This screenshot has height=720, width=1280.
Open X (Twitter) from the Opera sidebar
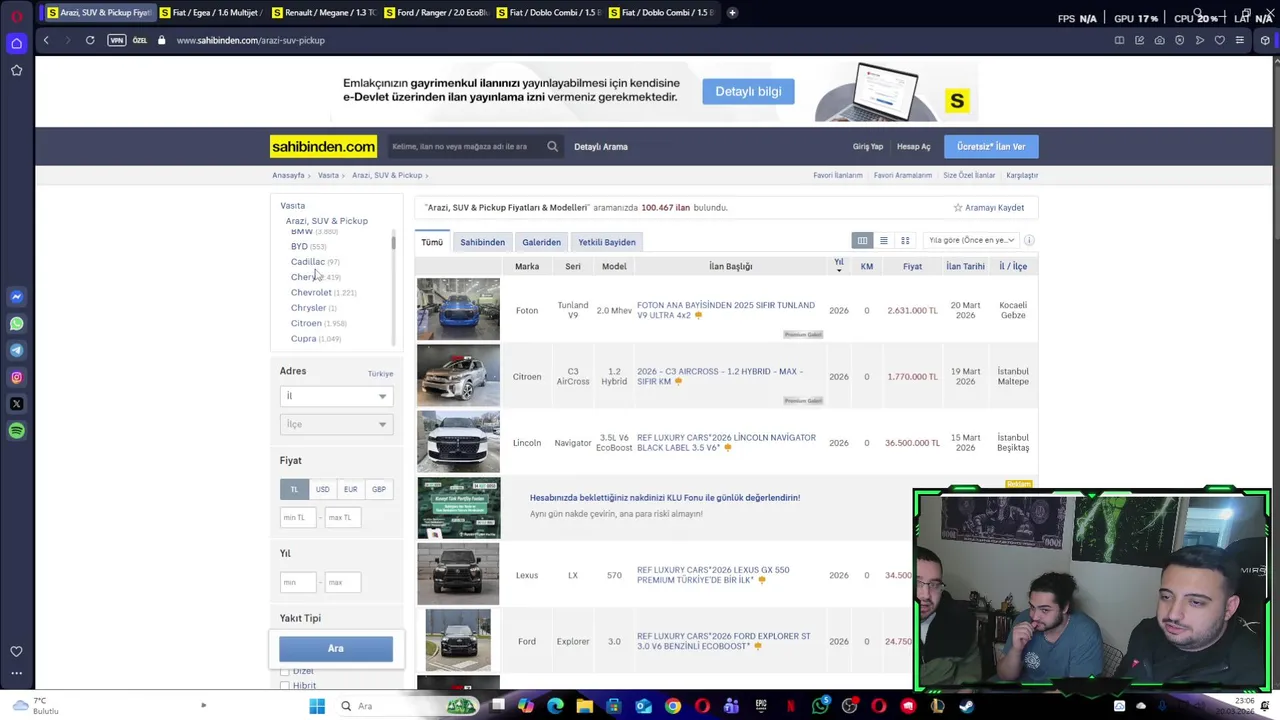16,404
